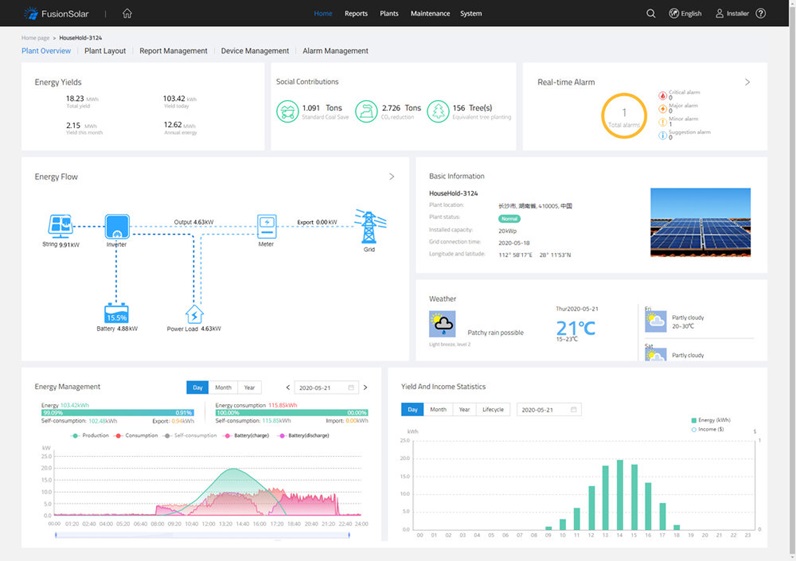This screenshot has width=796, height=561.
Task: Select the Meter icon in Energy Flow
Action: (267, 226)
